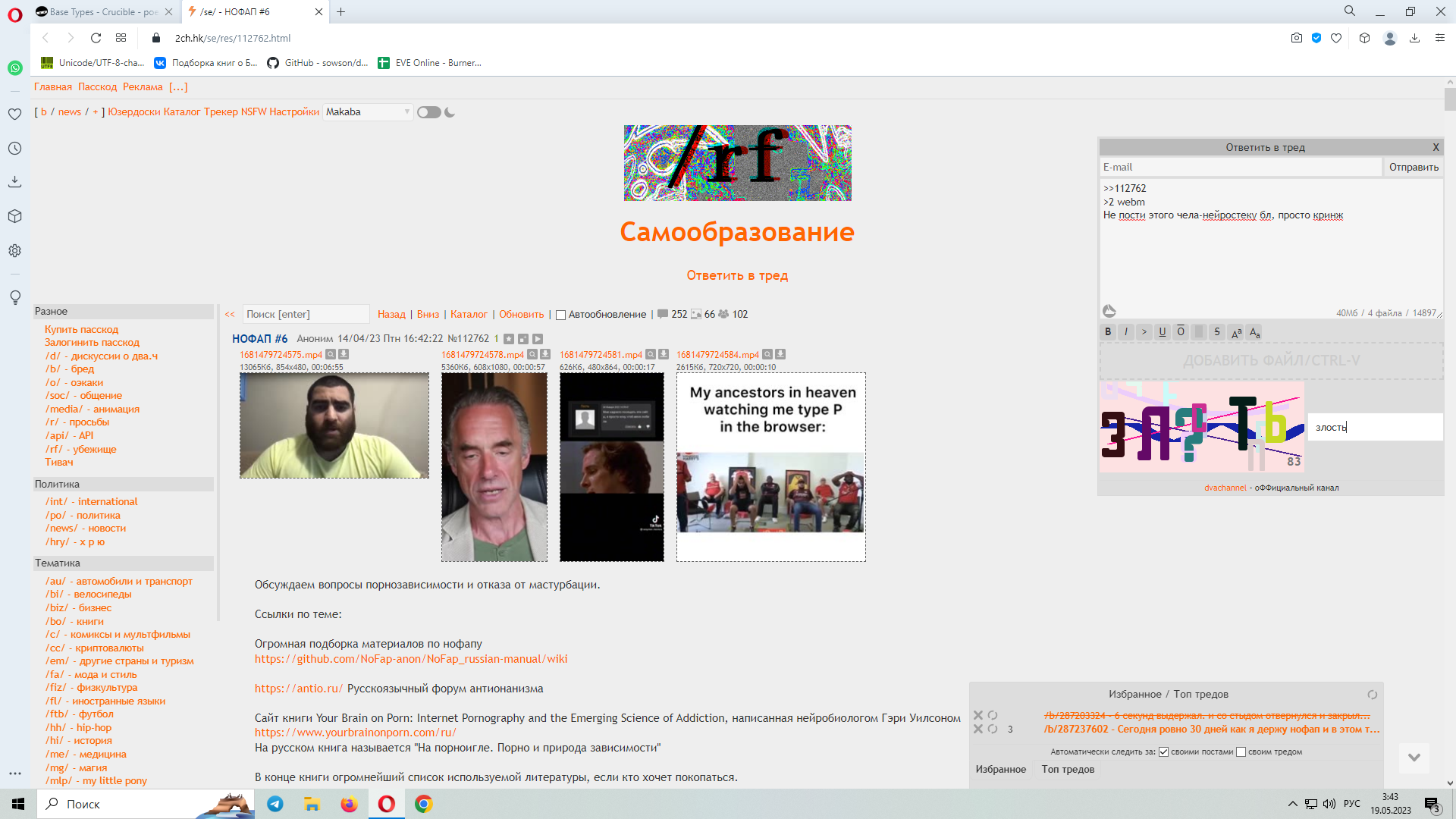Refresh the favorites panel list

(x=1372, y=695)
